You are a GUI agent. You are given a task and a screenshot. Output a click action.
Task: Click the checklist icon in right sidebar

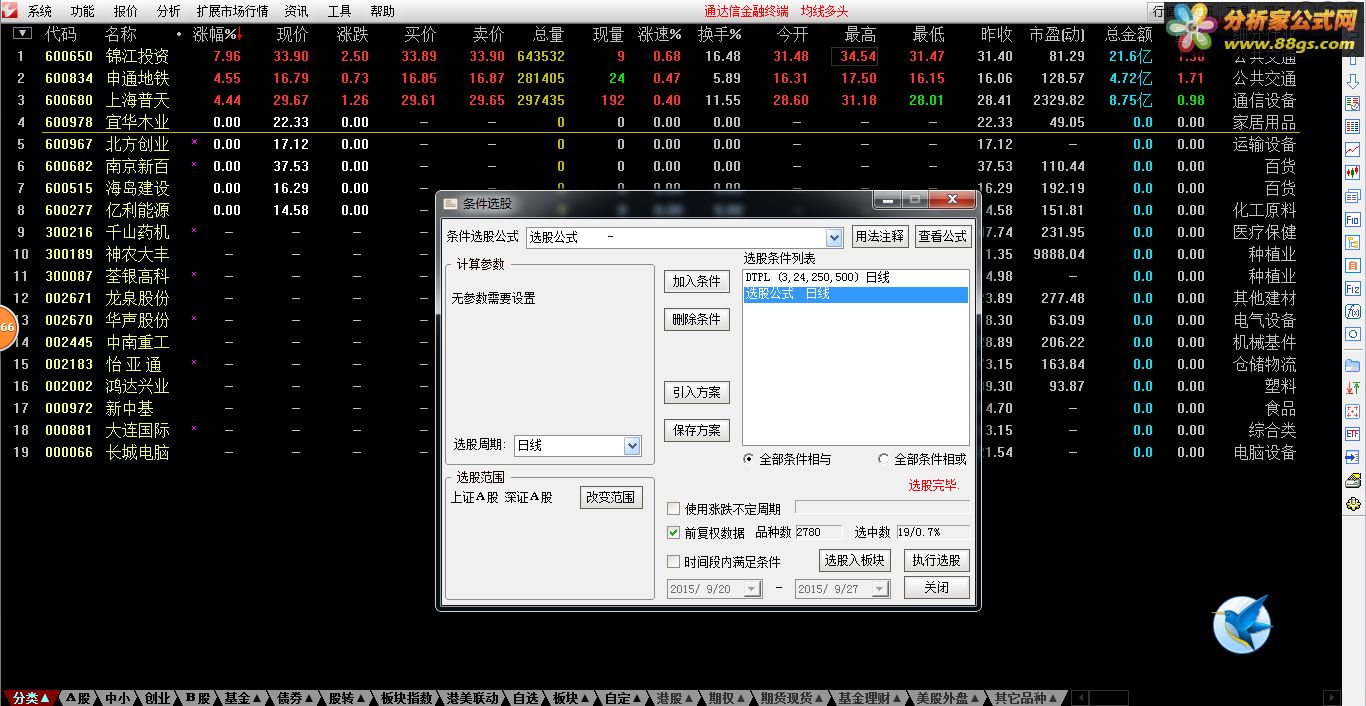tap(1353, 103)
